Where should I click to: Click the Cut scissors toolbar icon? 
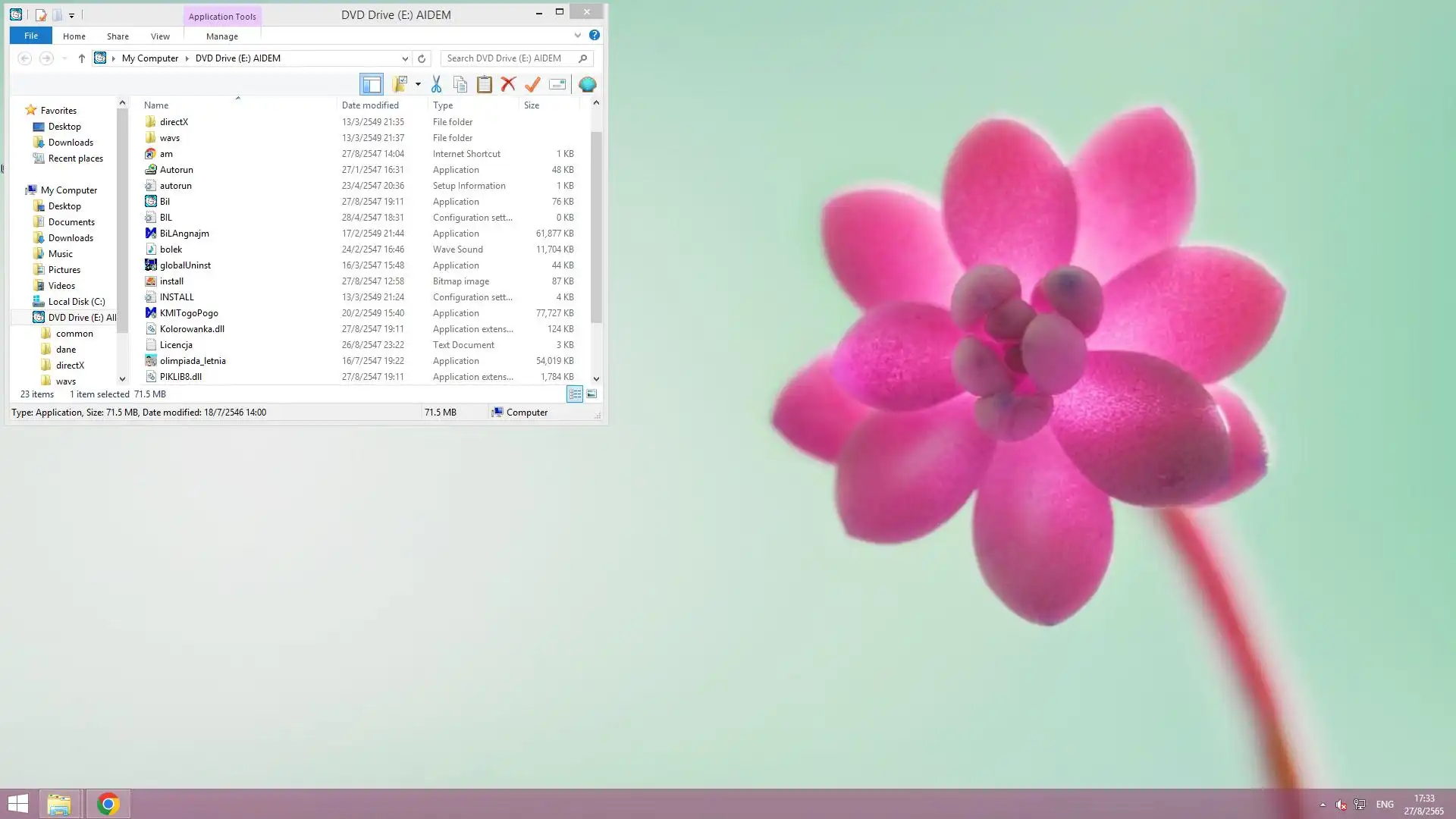(436, 84)
